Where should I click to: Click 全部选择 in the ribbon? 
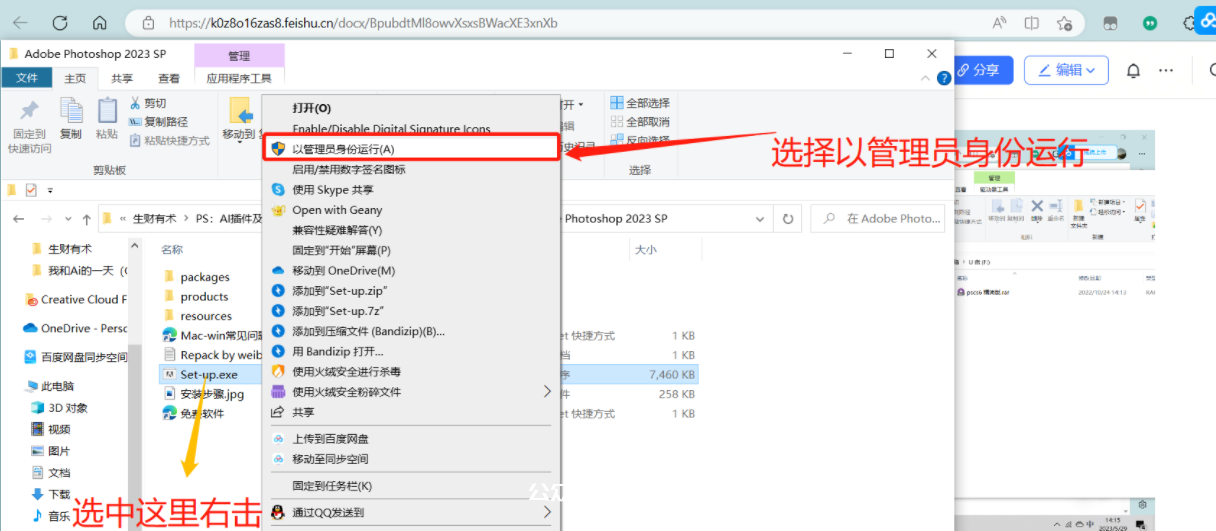click(639, 103)
